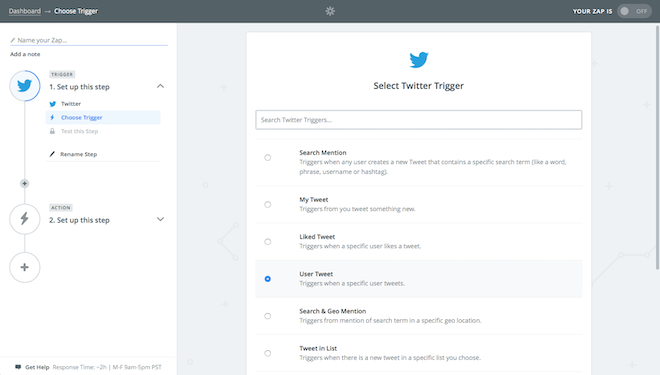Click the 'Select Twitter Trigger' heading

419,86
